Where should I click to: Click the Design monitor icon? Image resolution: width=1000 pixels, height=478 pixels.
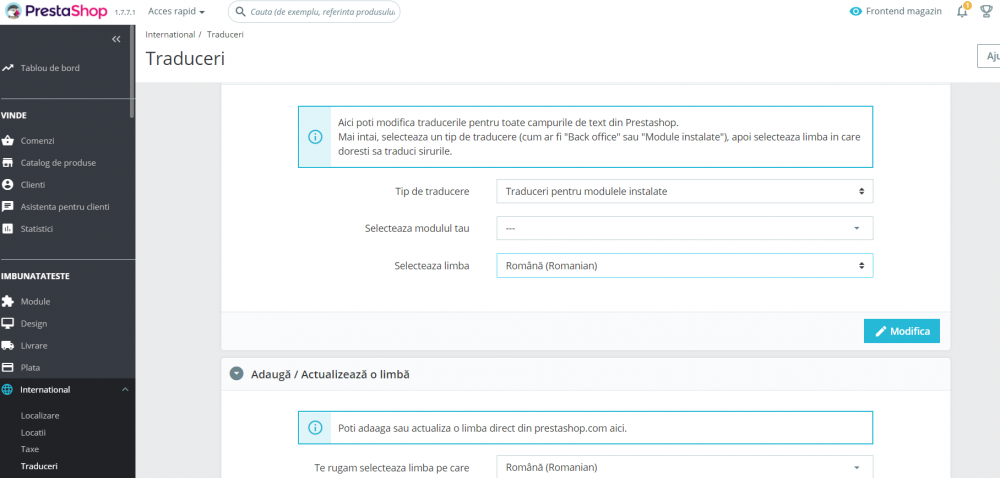[8, 323]
